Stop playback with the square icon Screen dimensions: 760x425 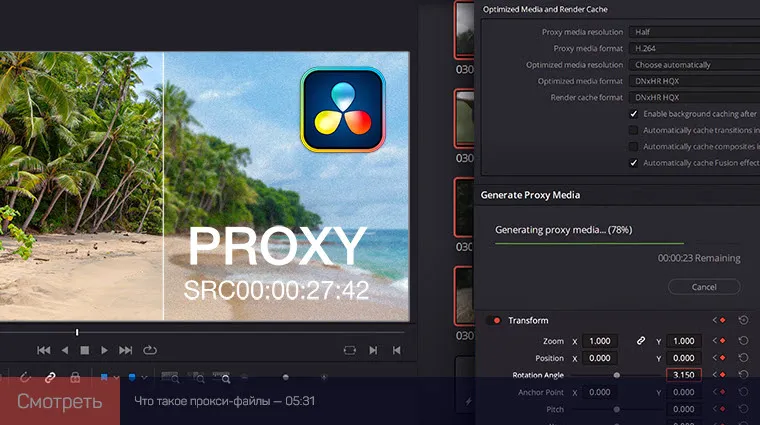tap(84, 350)
